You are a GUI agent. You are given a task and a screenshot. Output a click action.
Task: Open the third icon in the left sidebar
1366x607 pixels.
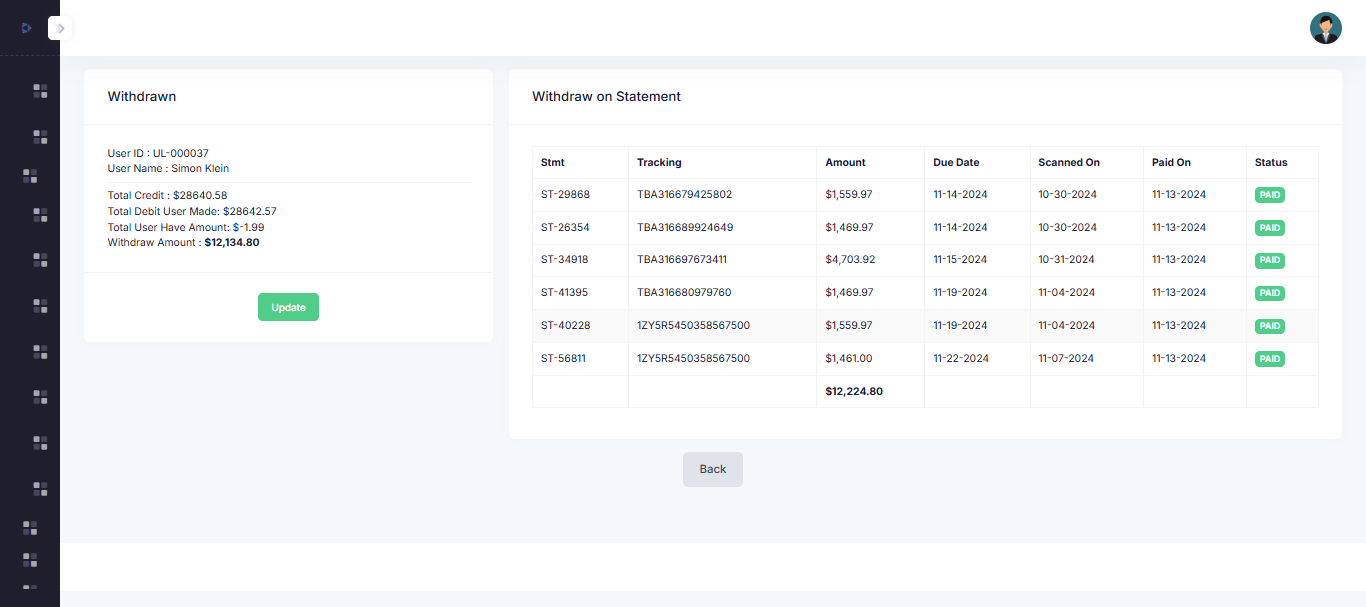coord(31,175)
